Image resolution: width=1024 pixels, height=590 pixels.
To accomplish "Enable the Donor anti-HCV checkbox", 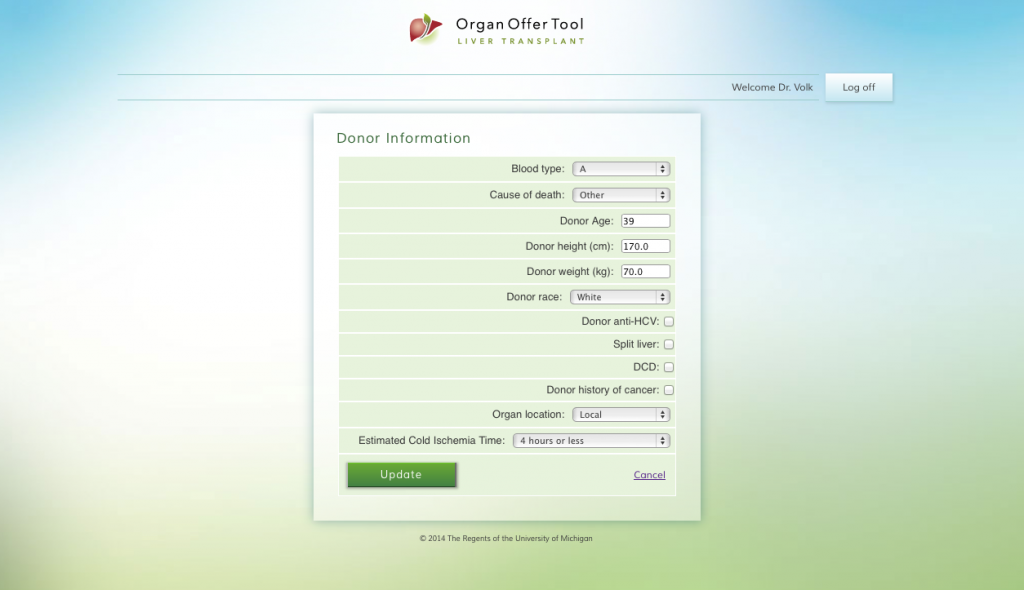I will 669,322.
